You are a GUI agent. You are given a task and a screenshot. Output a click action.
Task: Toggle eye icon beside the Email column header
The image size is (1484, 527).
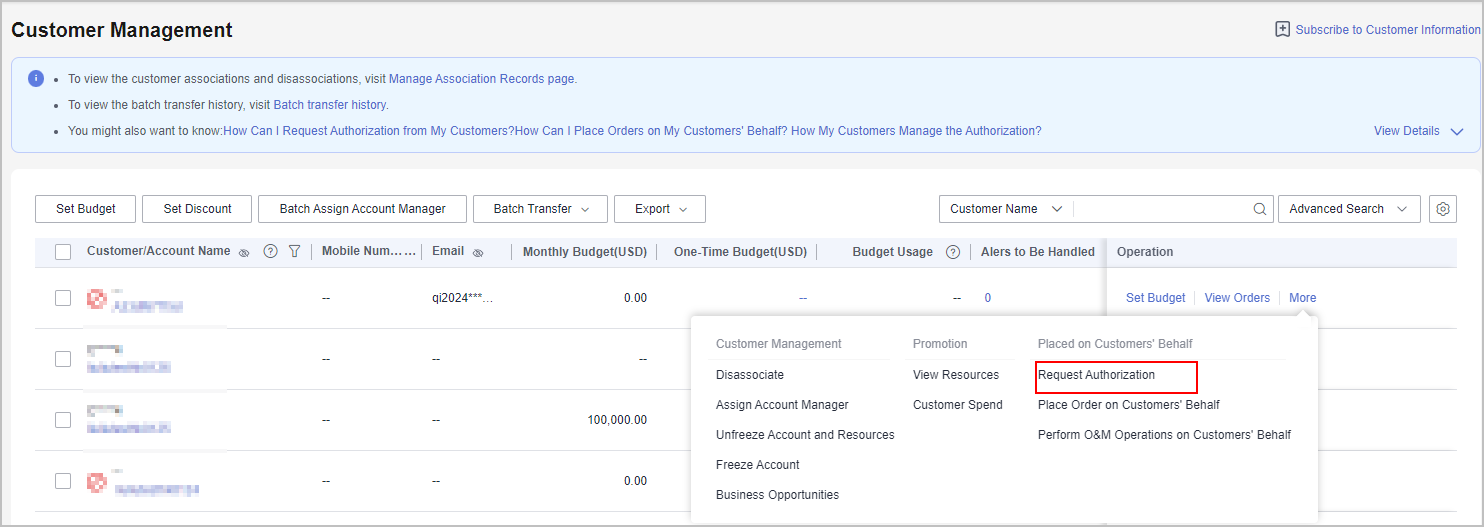coord(478,253)
